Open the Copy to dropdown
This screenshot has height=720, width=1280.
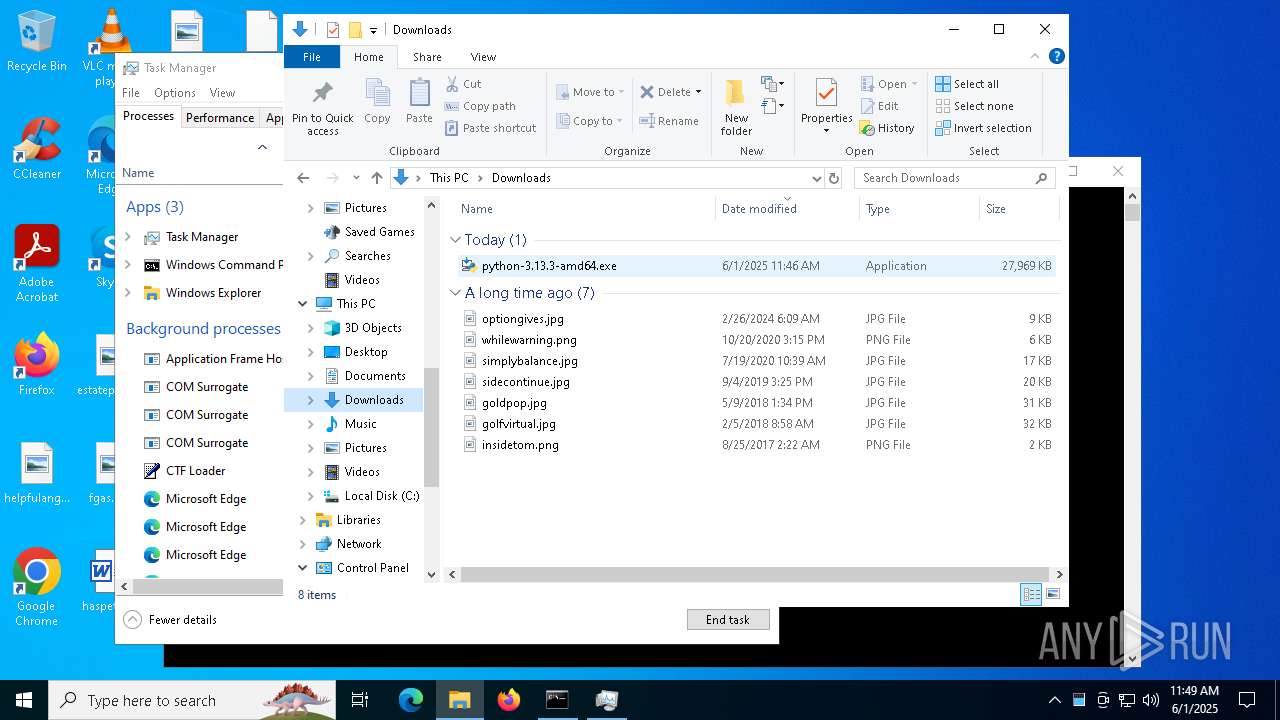(589, 121)
